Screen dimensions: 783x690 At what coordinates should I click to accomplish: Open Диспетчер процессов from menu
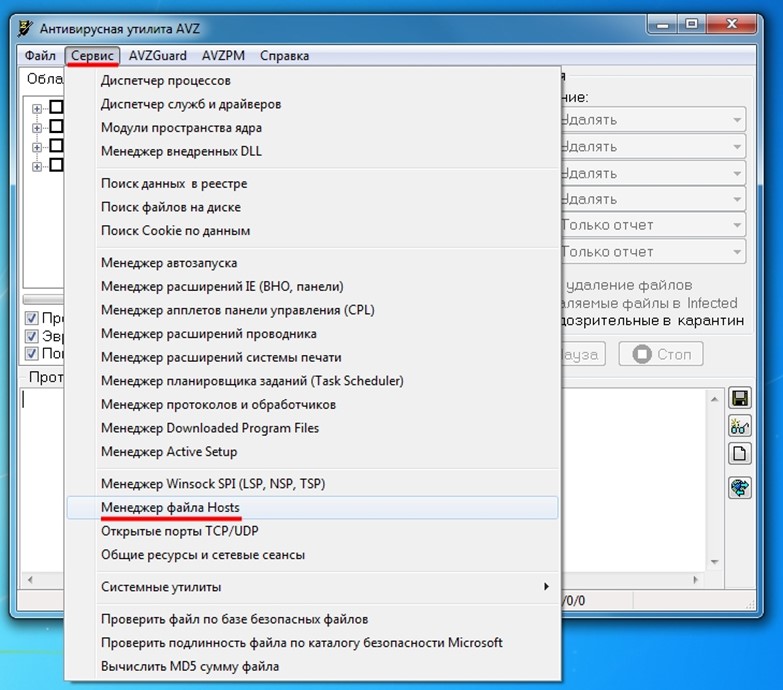(x=165, y=80)
